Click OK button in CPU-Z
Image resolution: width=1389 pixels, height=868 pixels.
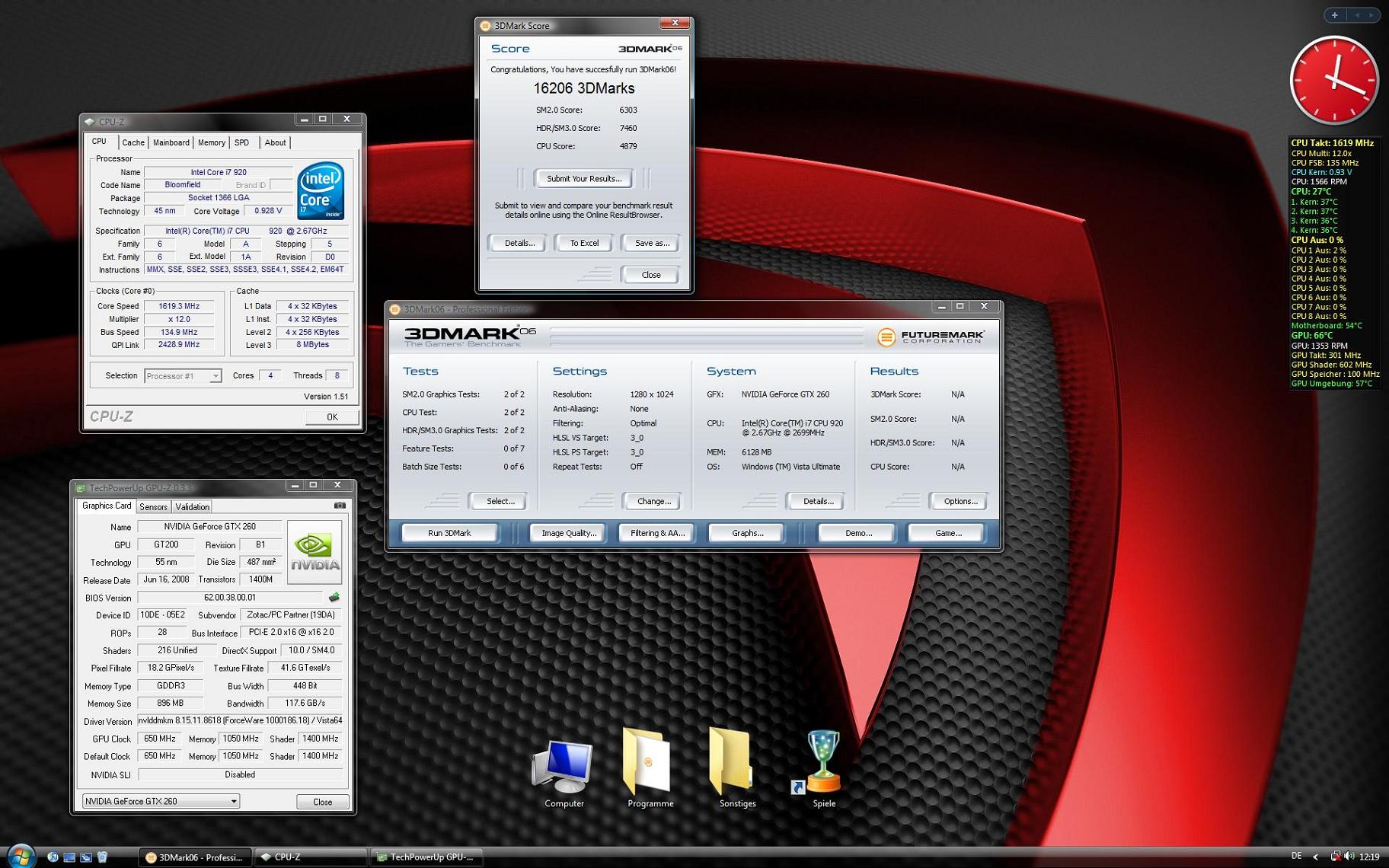[332, 416]
